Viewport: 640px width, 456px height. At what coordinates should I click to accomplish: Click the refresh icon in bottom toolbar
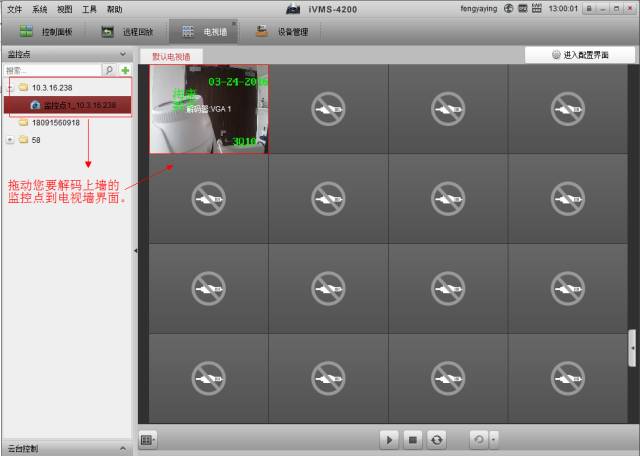pyautogui.click(x=436, y=439)
